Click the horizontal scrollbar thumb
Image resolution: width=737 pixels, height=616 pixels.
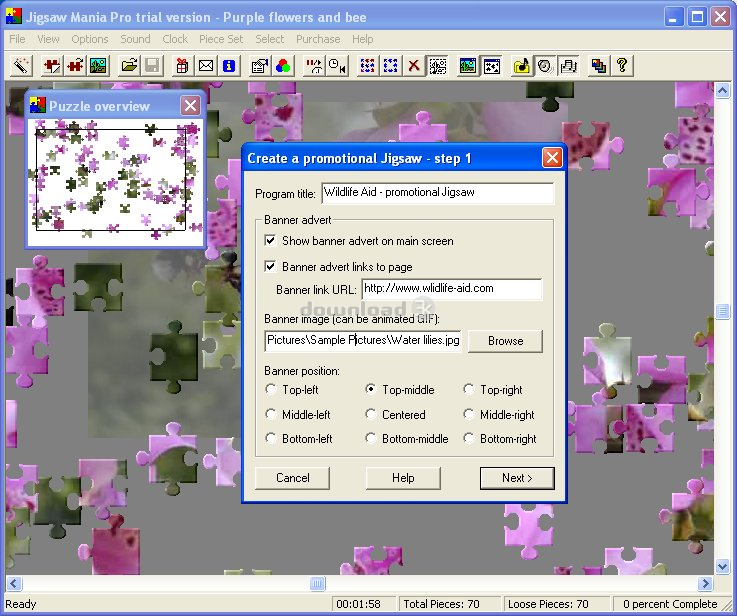pos(317,584)
